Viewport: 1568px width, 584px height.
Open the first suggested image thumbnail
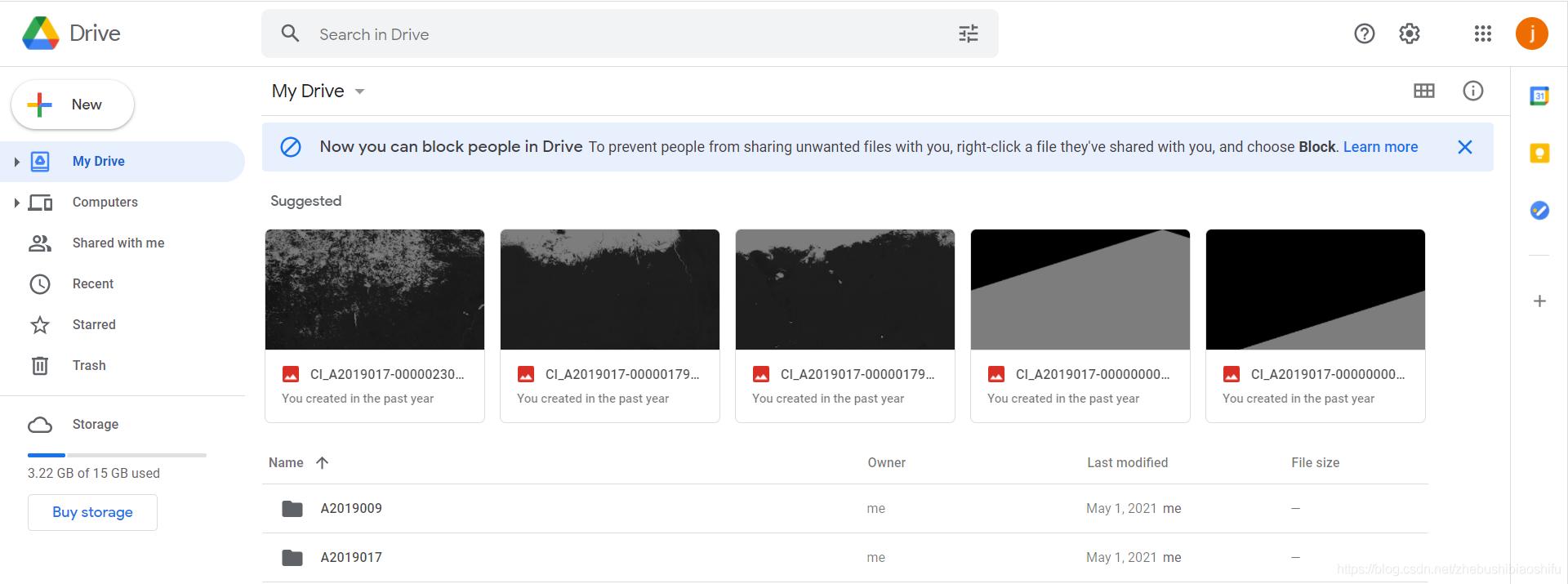coord(375,290)
